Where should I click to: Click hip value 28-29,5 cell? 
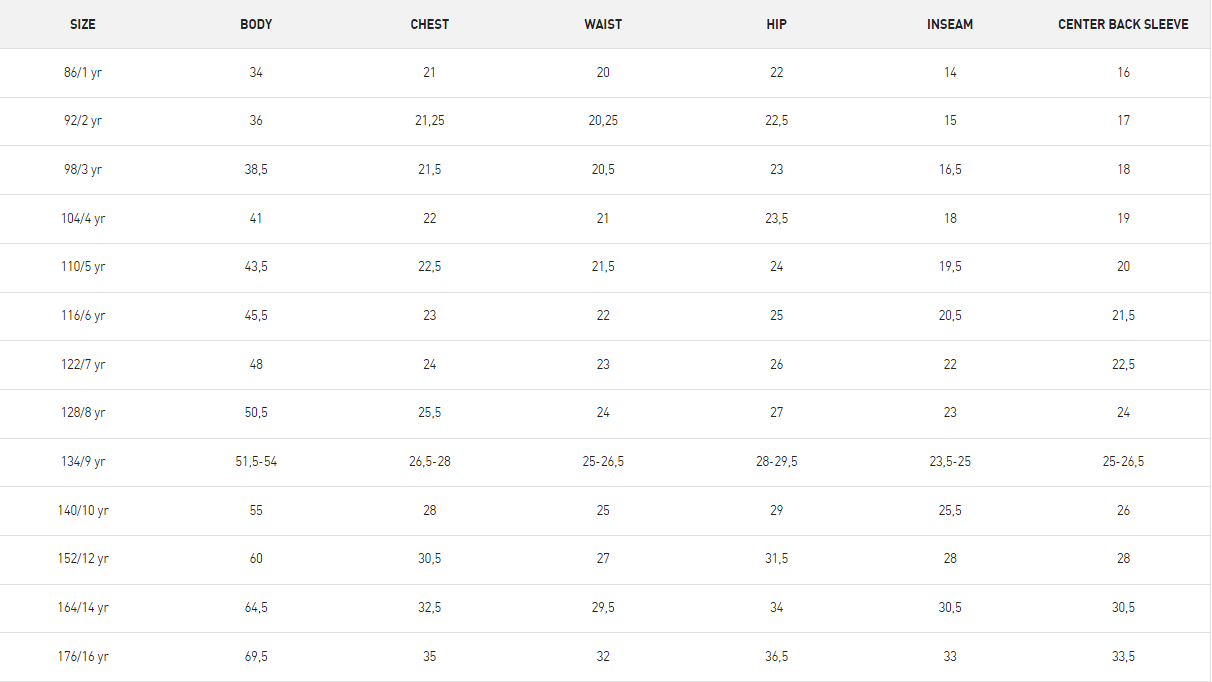click(777, 461)
